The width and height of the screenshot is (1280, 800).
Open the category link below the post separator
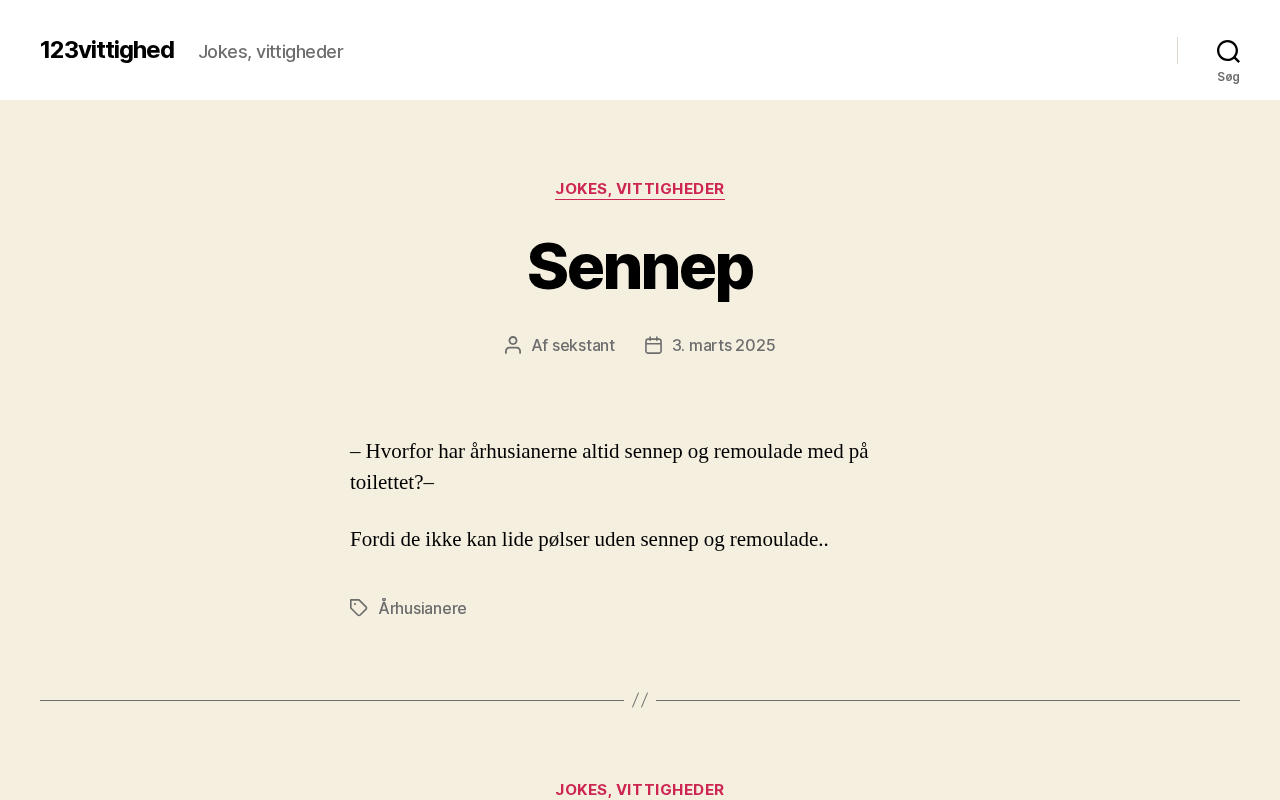[x=640, y=789]
